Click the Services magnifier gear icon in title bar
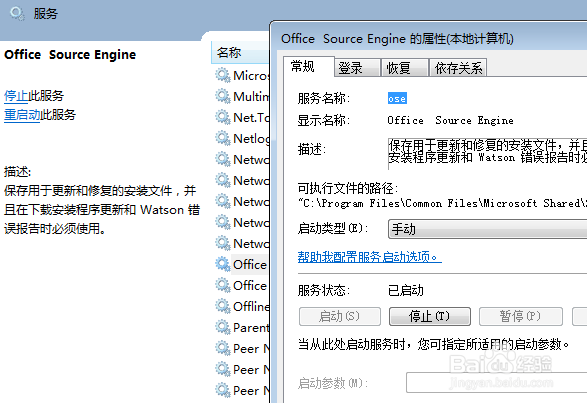 [x=16, y=14]
